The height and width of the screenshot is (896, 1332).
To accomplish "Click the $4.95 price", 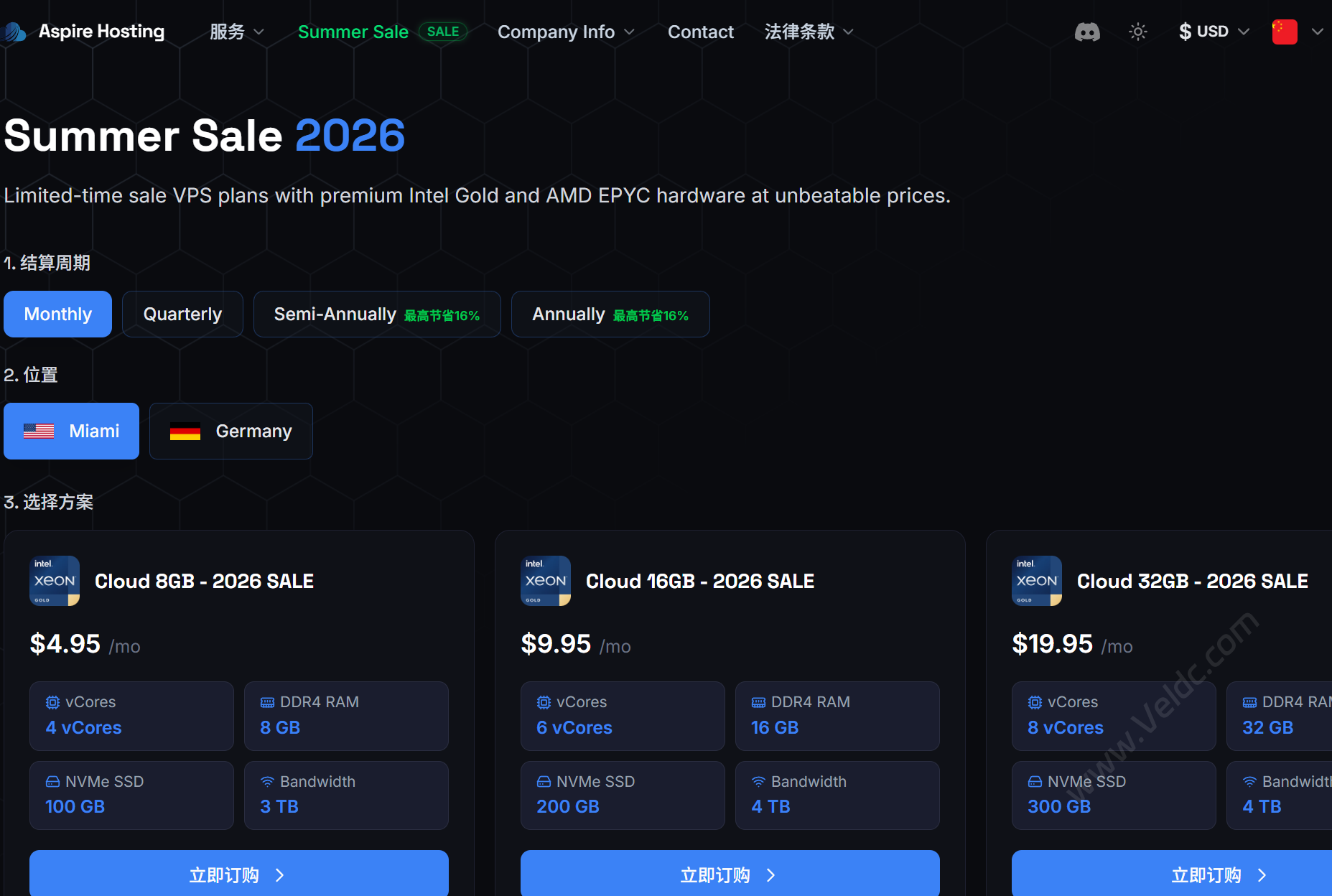I will pos(65,644).
